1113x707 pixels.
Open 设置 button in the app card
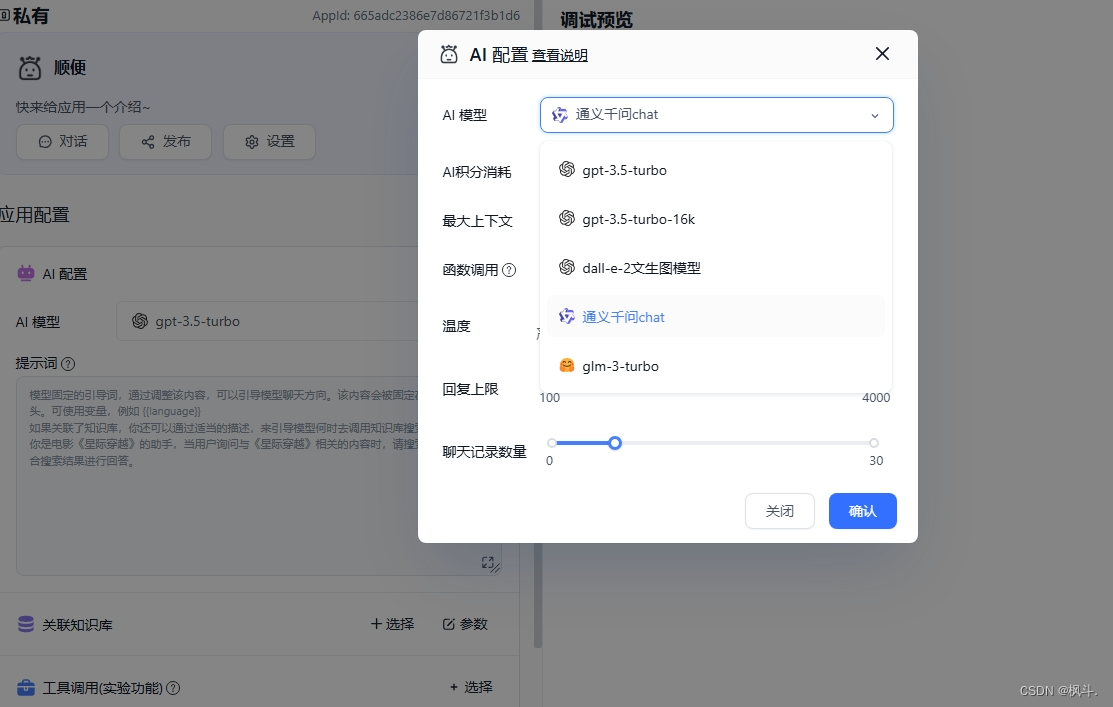(x=269, y=142)
